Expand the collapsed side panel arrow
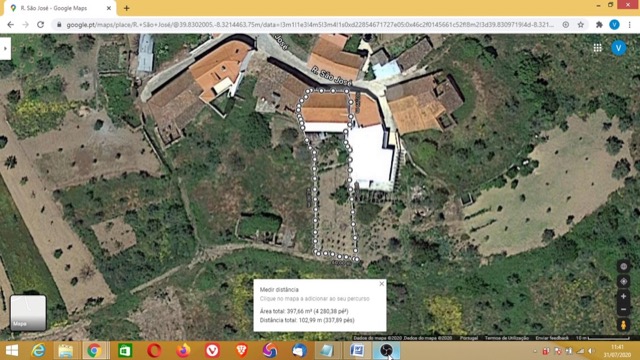Screen dimensions: 640x360 5,49
